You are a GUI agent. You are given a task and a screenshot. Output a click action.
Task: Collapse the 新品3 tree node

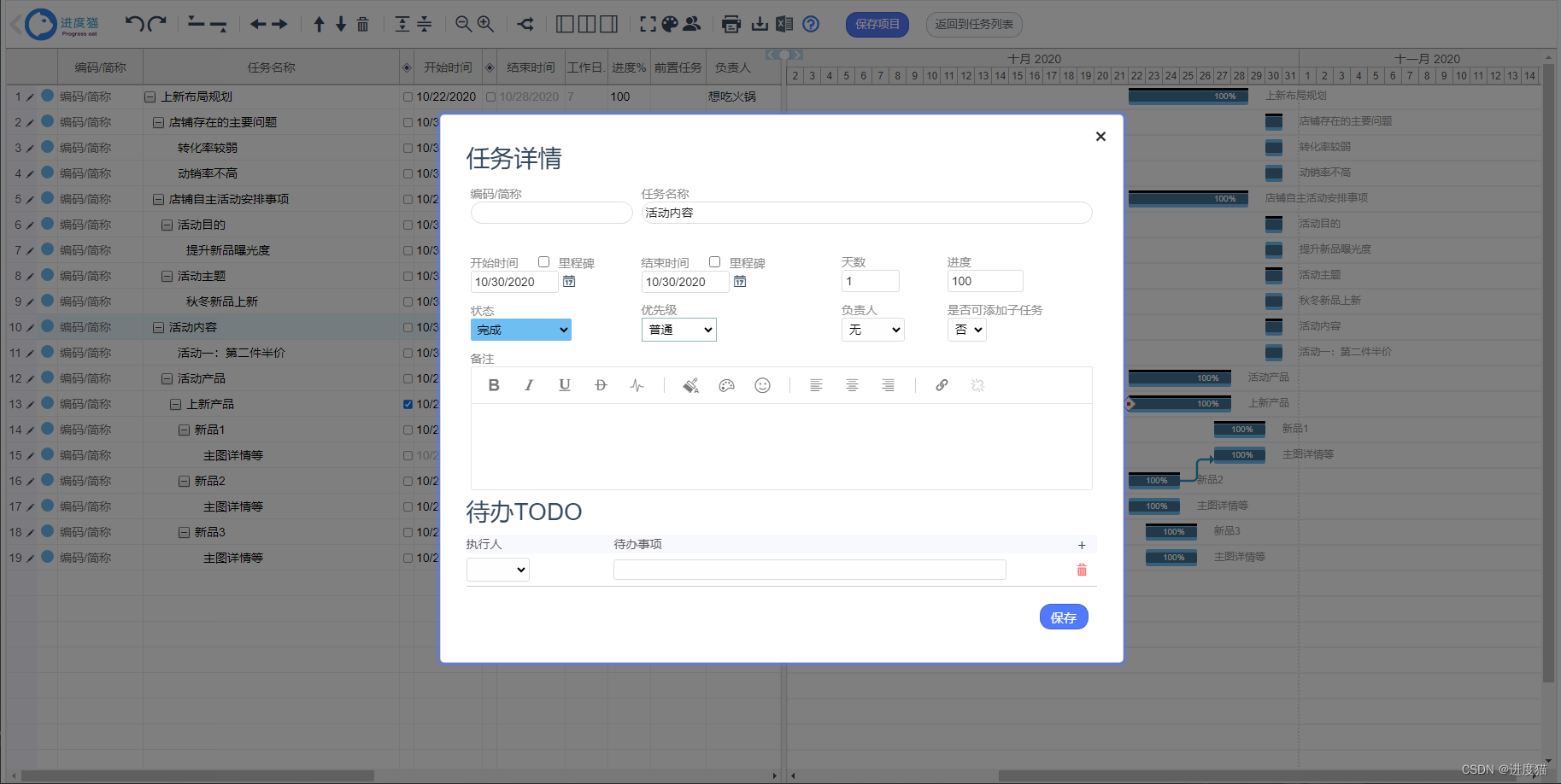184,533
